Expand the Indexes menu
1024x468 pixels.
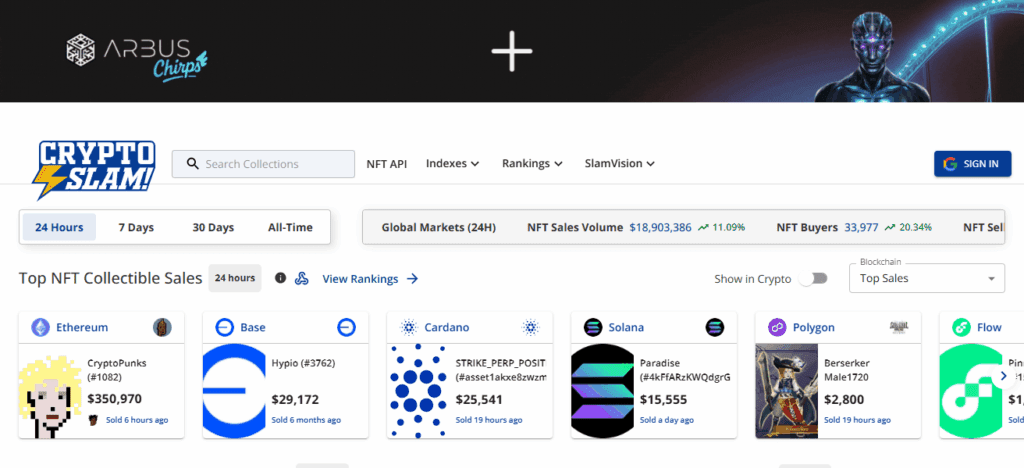[x=453, y=164]
